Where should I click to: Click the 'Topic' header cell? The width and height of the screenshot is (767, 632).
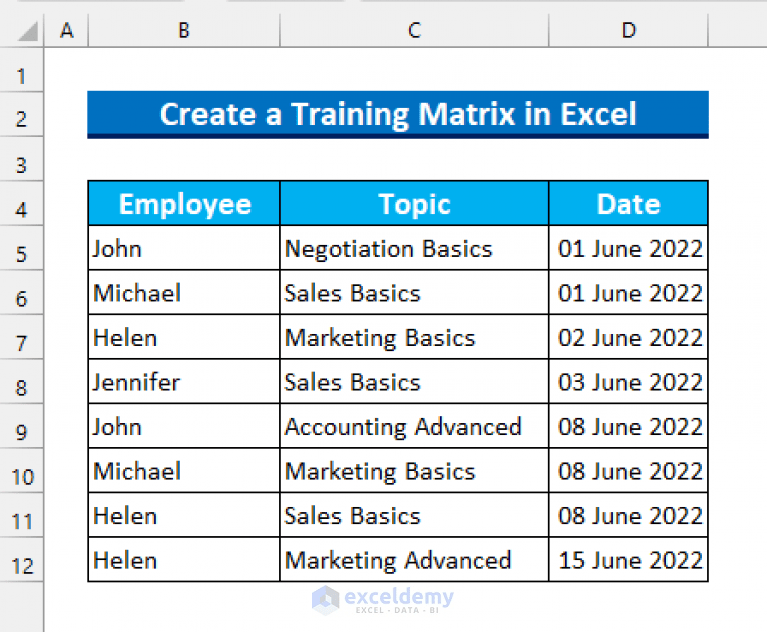tap(414, 203)
